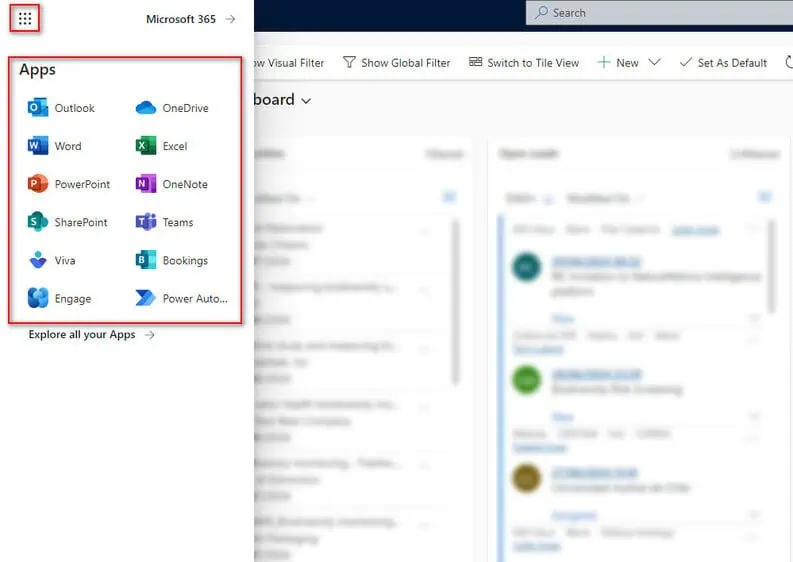
Task: Click the Bookings text label
Action: [x=185, y=261]
